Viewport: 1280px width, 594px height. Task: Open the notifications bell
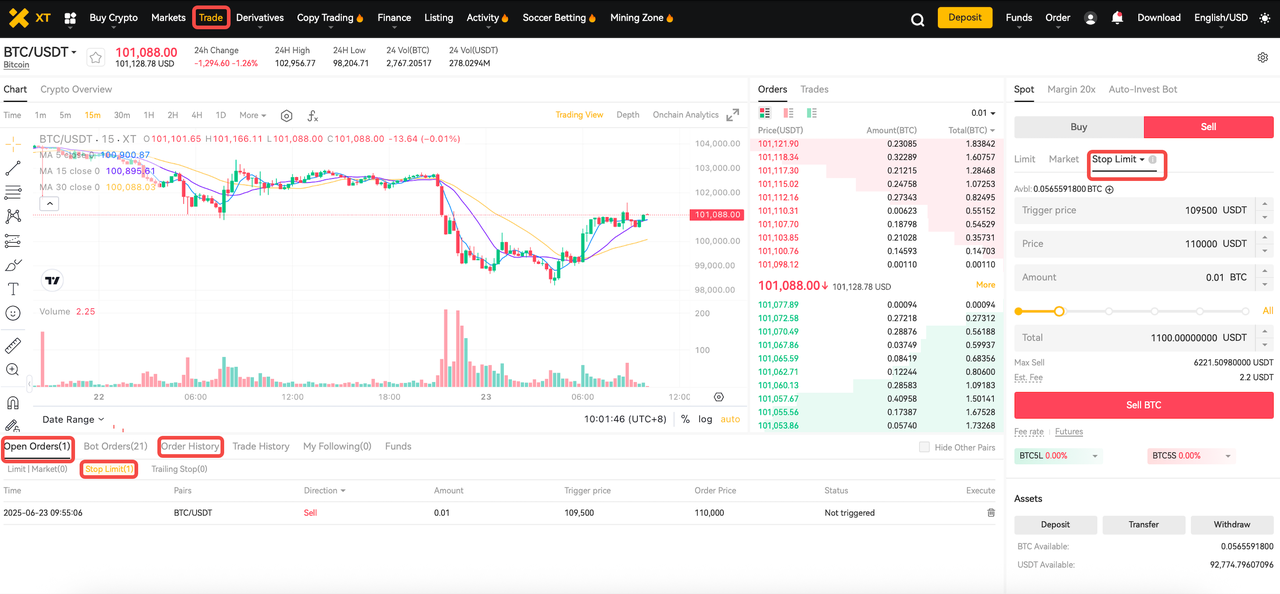pos(1117,18)
